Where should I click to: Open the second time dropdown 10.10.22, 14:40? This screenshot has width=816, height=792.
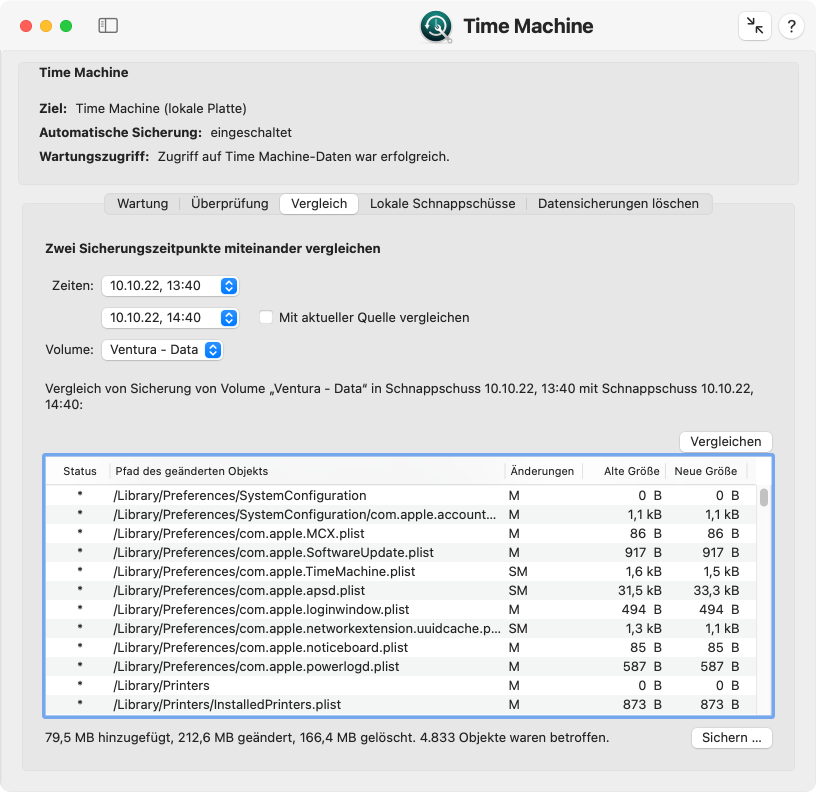coord(170,317)
